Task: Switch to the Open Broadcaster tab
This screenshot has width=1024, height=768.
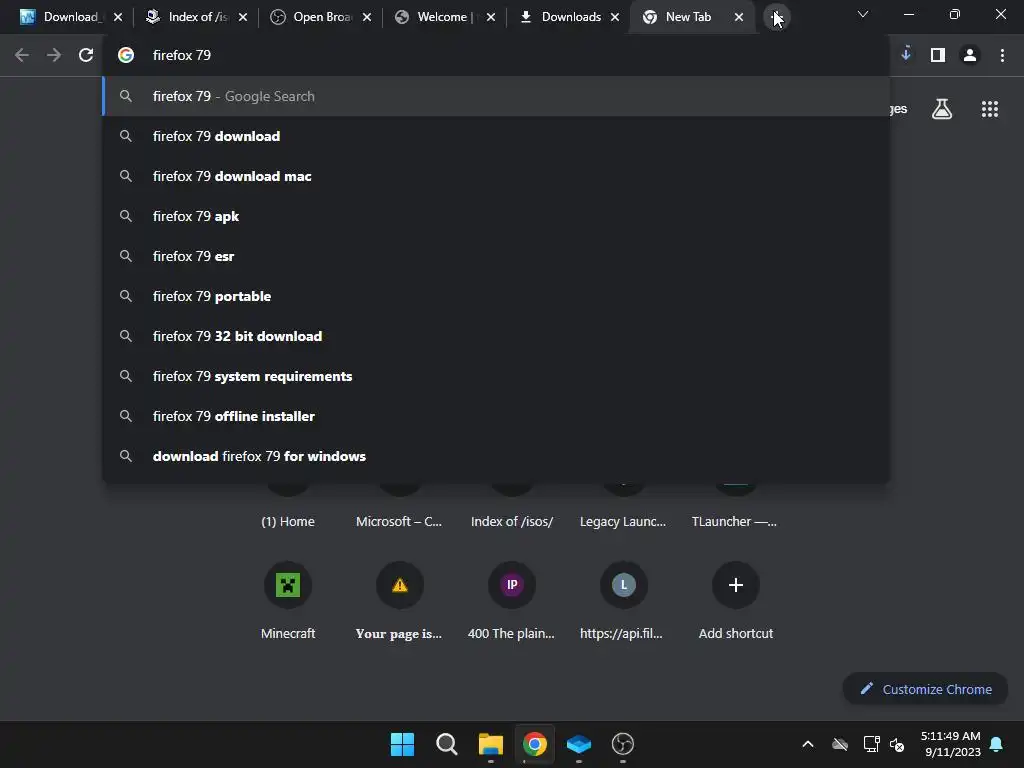Action: 320,17
